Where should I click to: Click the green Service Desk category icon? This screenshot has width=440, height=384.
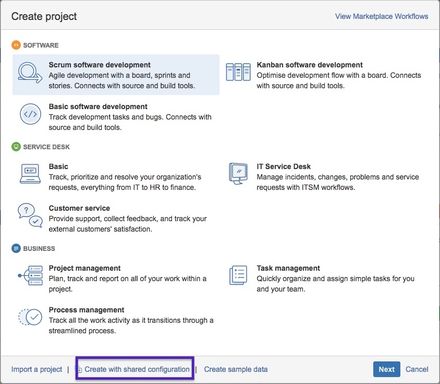pos(16,147)
